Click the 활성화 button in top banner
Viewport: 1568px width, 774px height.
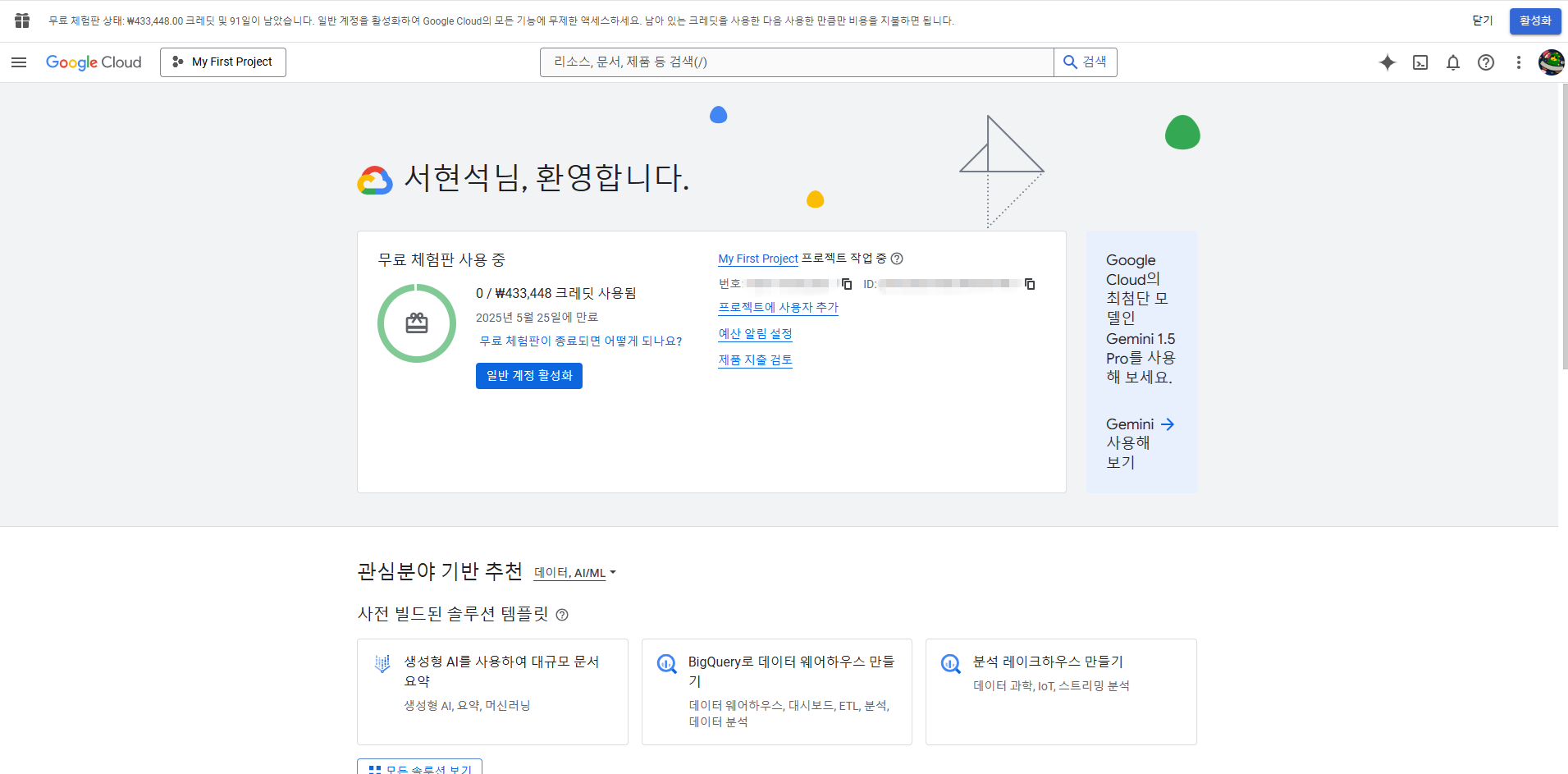[1535, 21]
